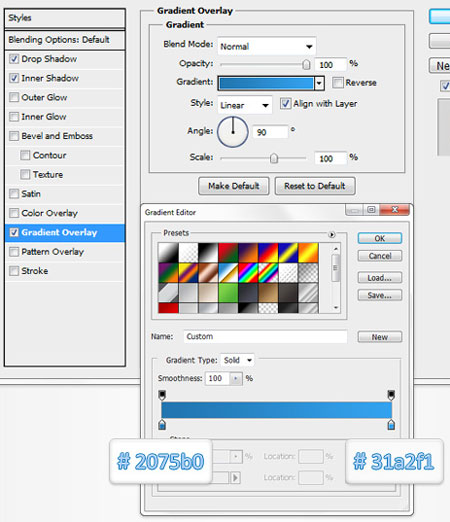Screen dimensions: 450x522
Task: Click the Scale percent field
Action: tap(330, 158)
